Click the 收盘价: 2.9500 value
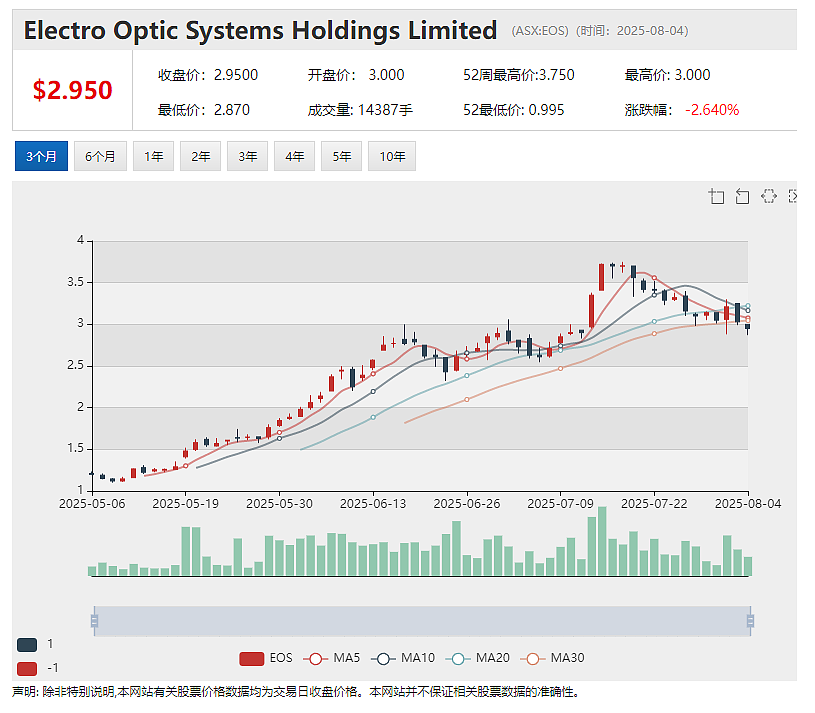 point(208,75)
